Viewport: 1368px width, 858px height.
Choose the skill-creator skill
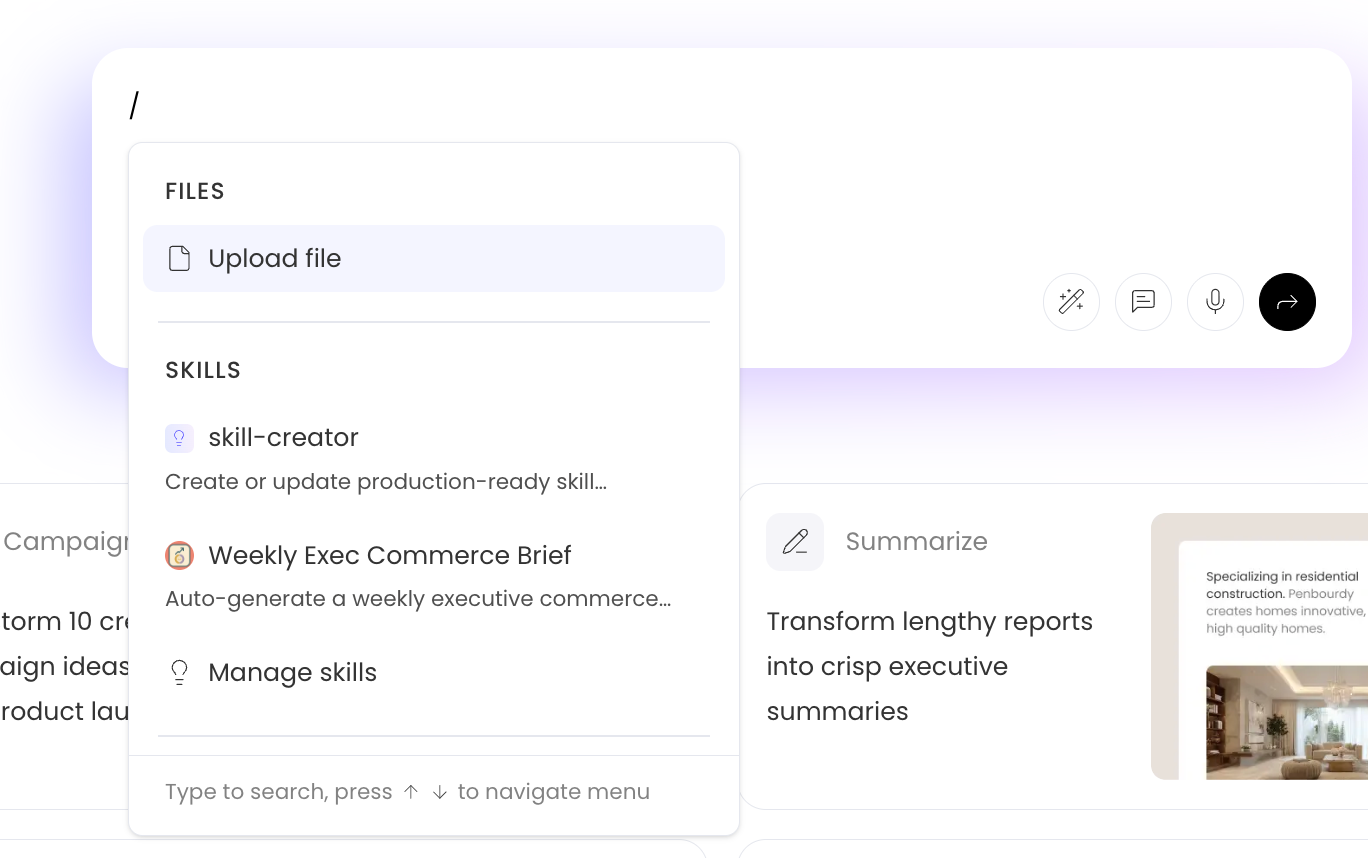(x=434, y=459)
